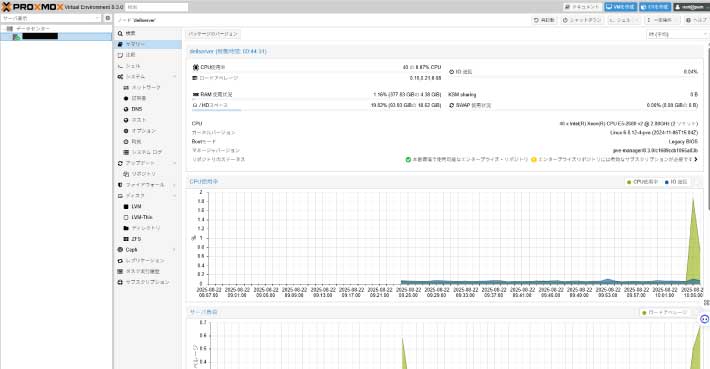Click the Proxmox logo

(33, 7)
